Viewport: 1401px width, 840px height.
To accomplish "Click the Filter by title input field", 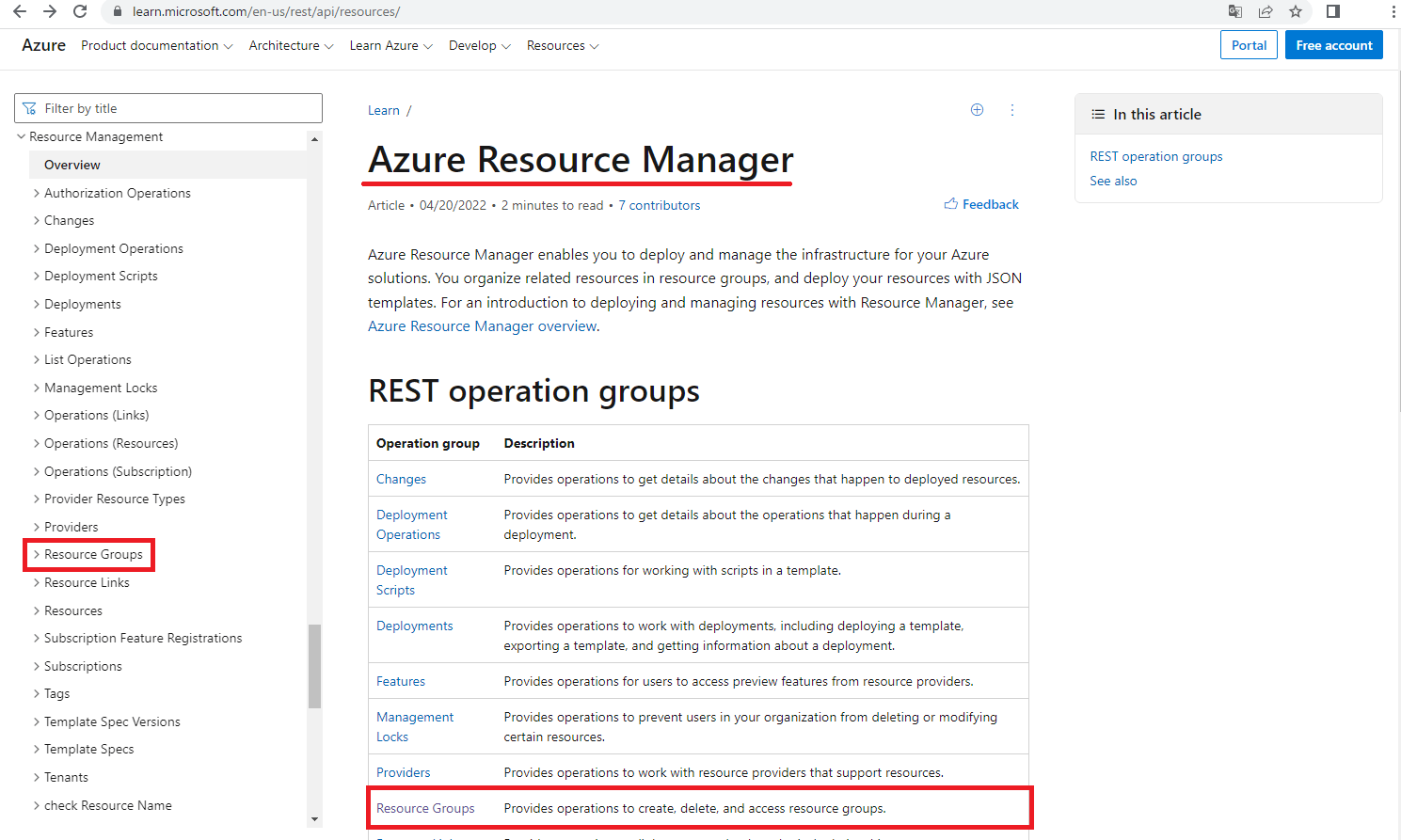I will click(x=168, y=108).
